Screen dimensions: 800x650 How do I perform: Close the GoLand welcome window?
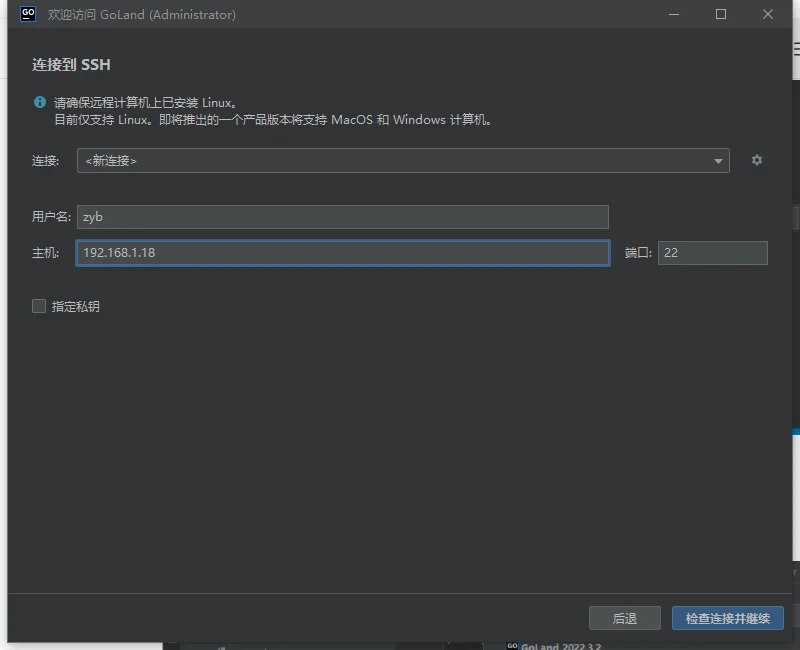tap(768, 14)
